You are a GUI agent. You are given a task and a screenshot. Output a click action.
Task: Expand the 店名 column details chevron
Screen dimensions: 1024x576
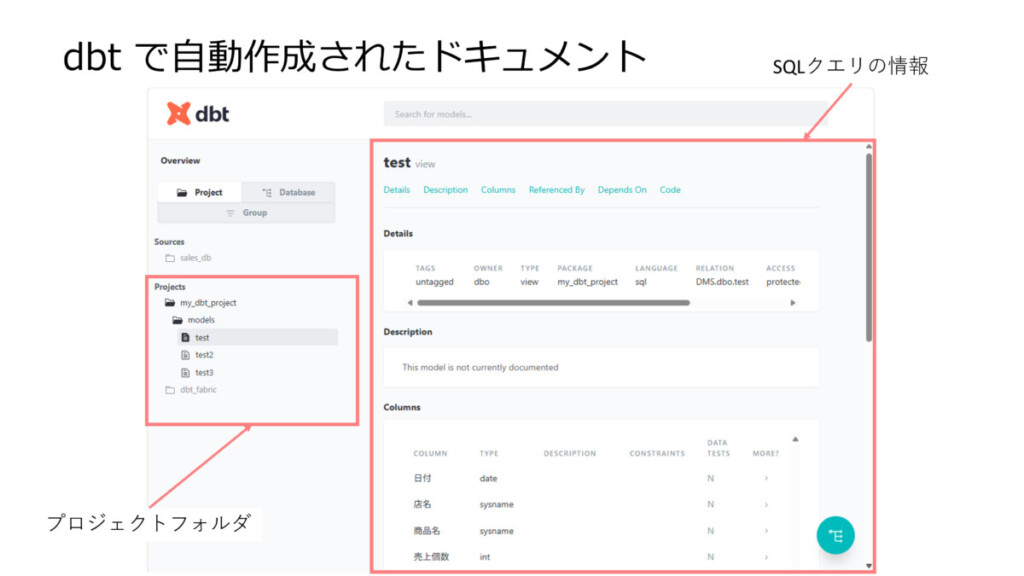(x=766, y=505)
